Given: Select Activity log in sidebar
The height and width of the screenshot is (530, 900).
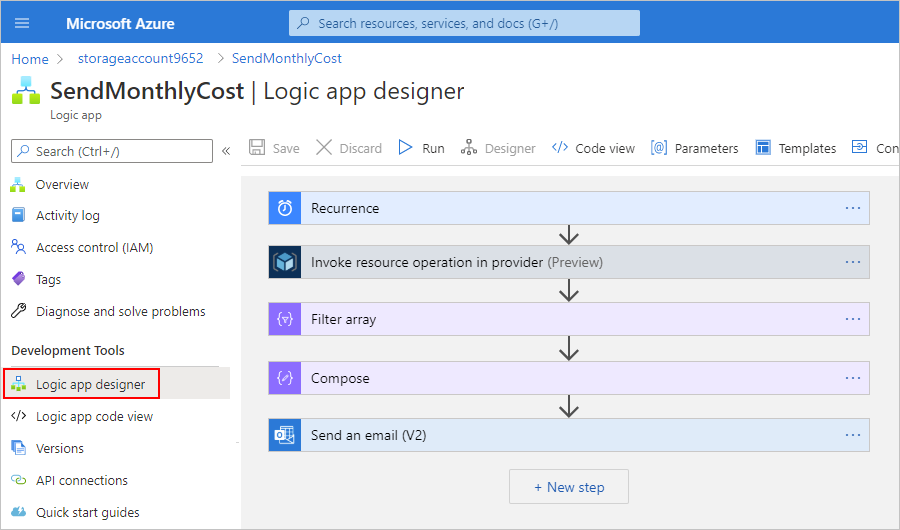Looking at the screenshot, I should click(x=67, y=216).
